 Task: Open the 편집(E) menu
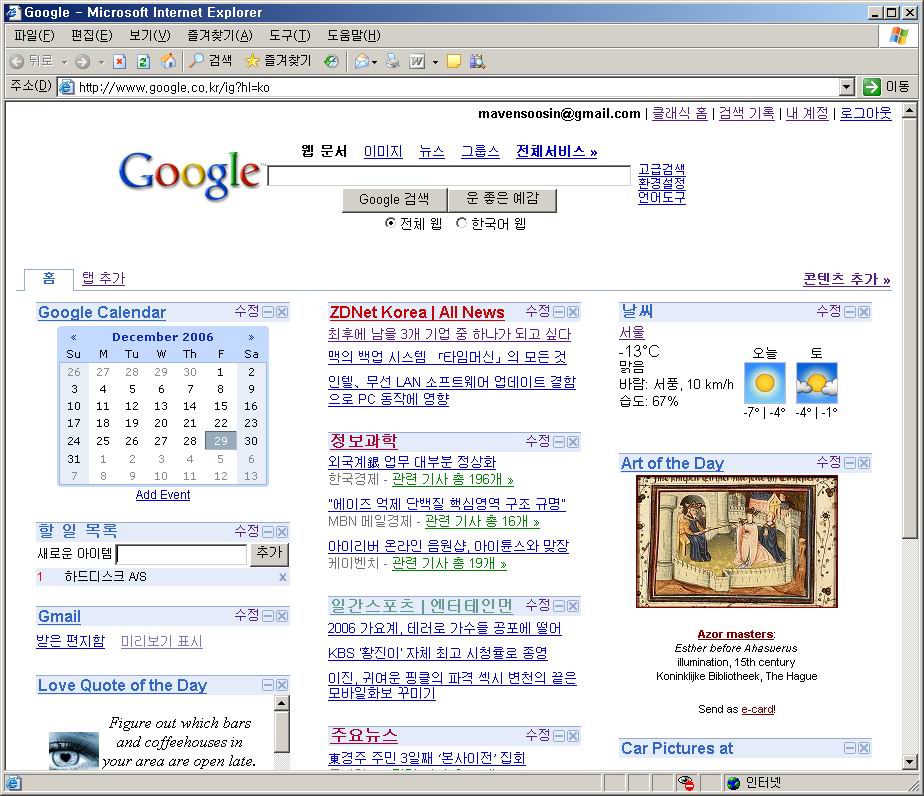point(91,36)
